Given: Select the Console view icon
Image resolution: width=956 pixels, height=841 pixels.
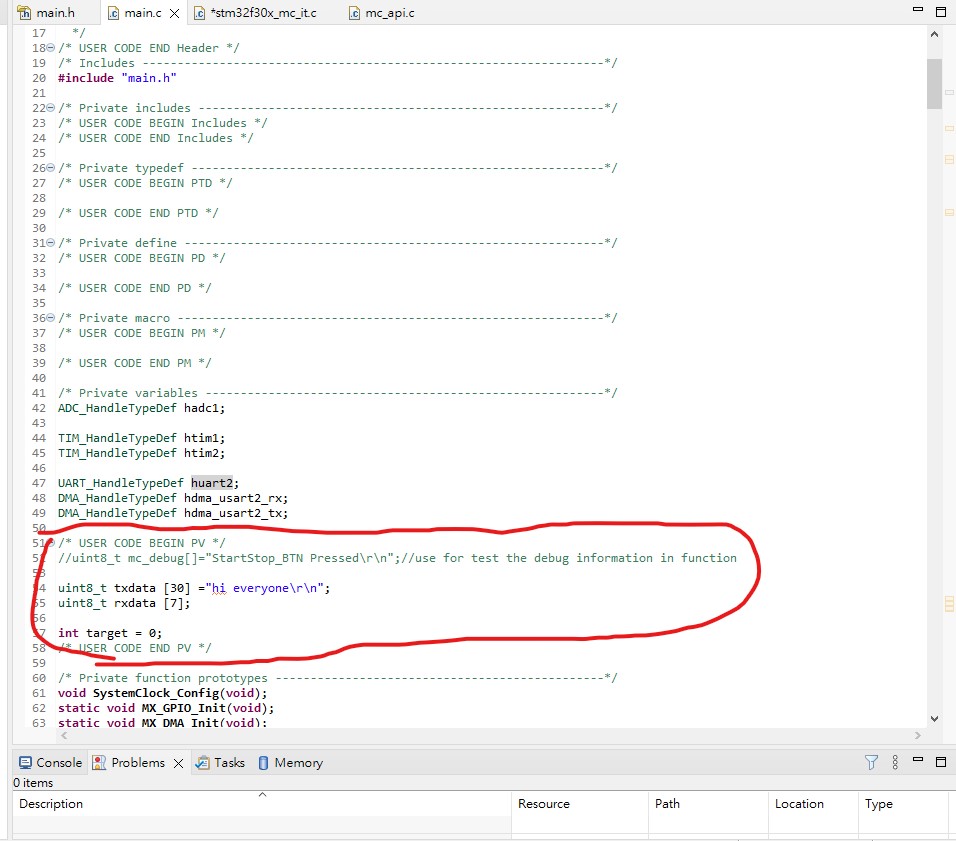Looking at the screenshot, I should [x=27, y=762].
